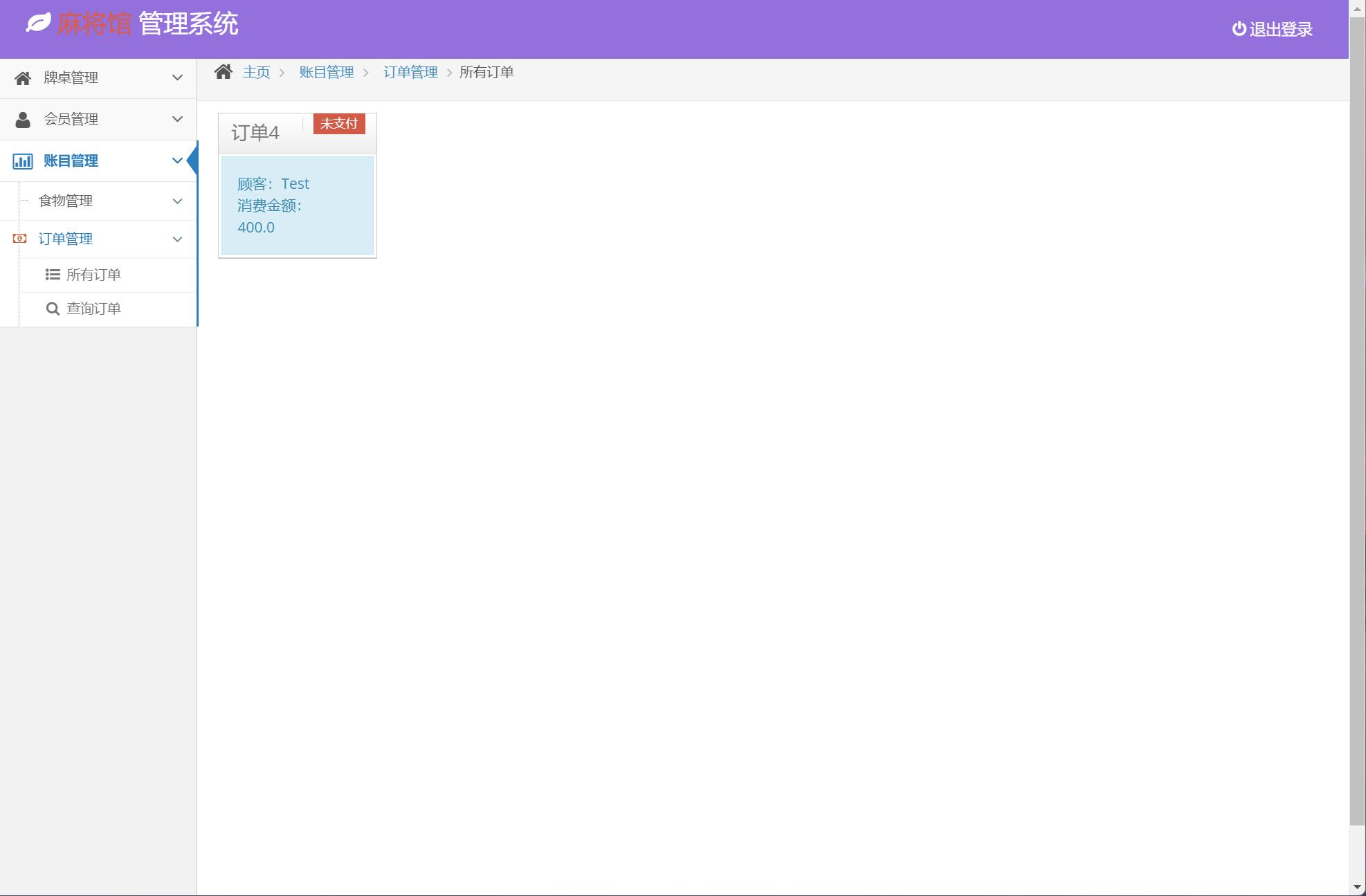
Task: Click the bar chart icon beside 账目管理
Action: click(23, 161)
